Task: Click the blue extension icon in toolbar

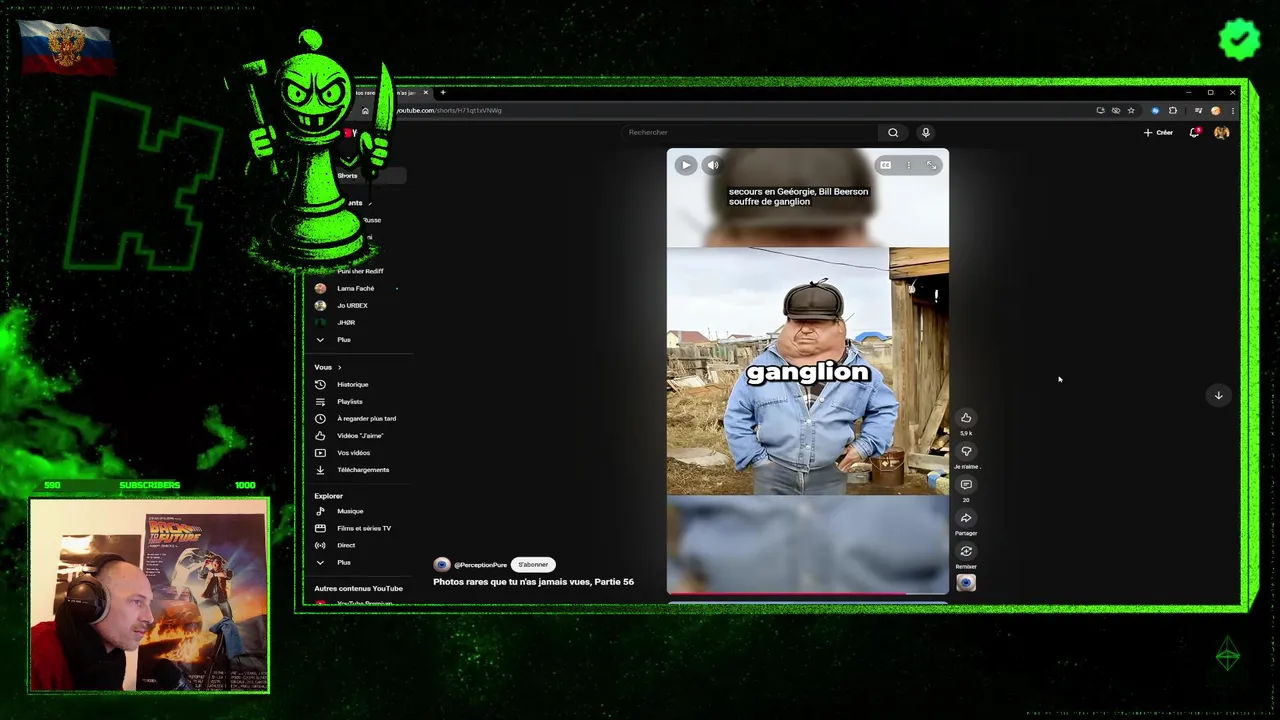Action: pos(1155,110)
